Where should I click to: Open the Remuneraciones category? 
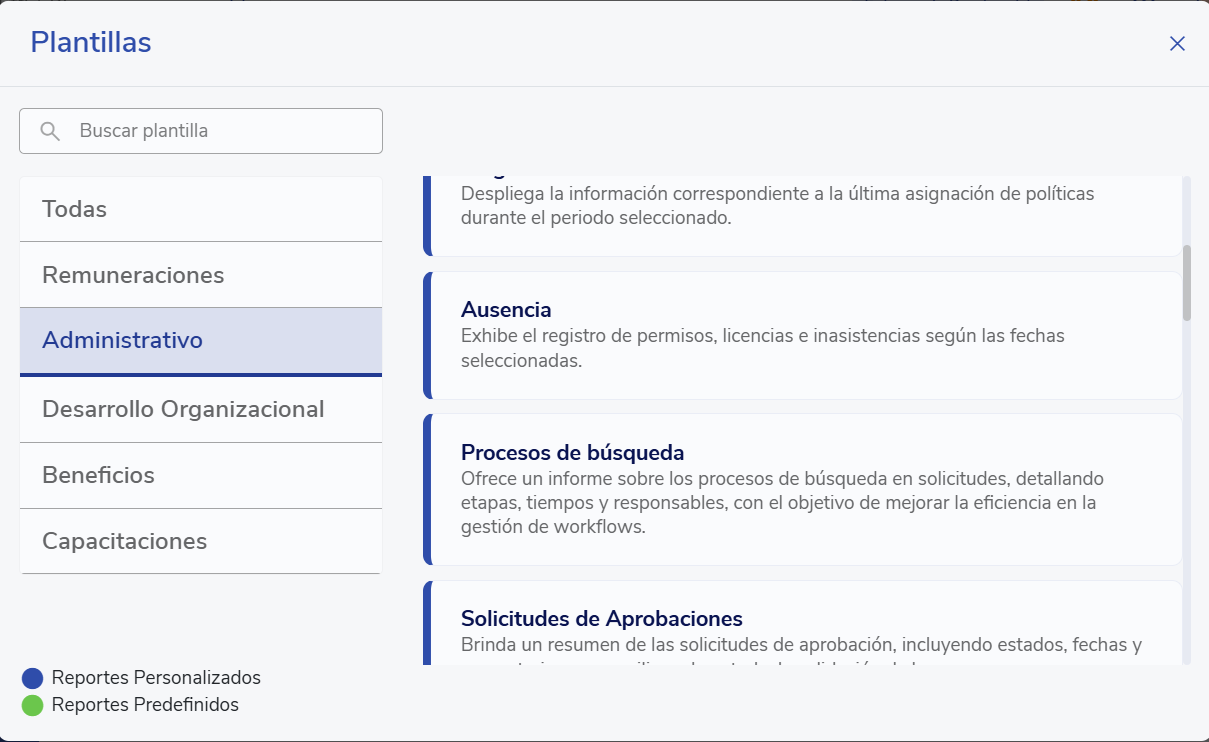(x=200, y=275)
